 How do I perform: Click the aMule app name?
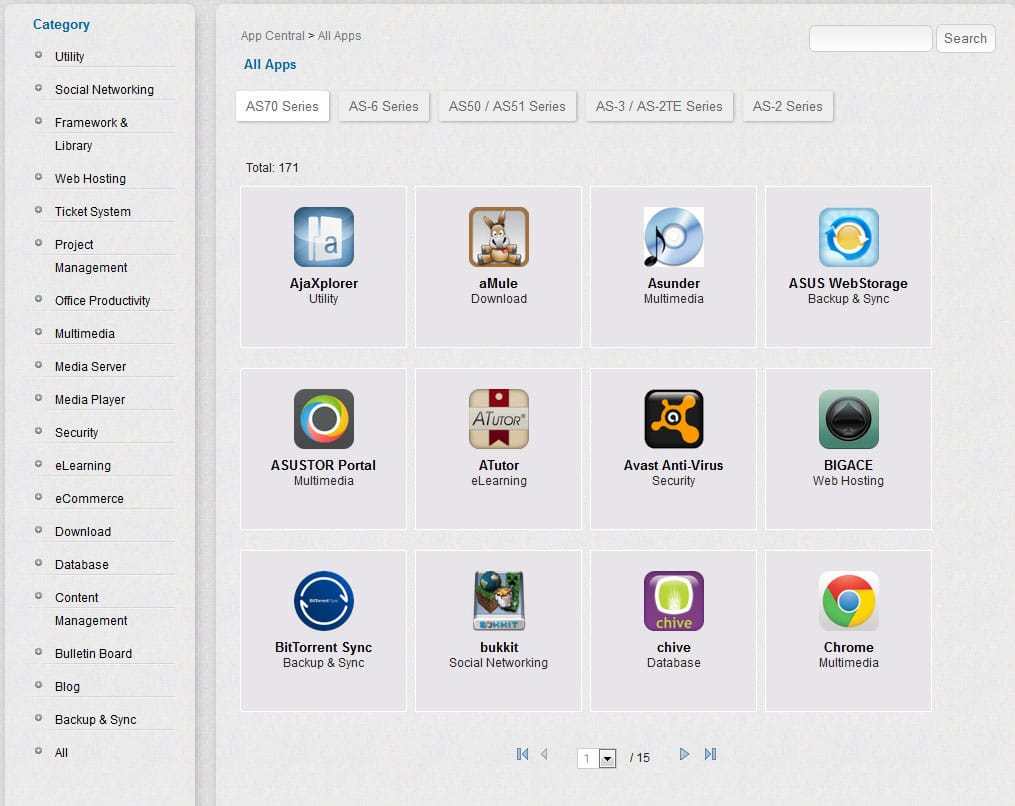[x=498, y=284]
